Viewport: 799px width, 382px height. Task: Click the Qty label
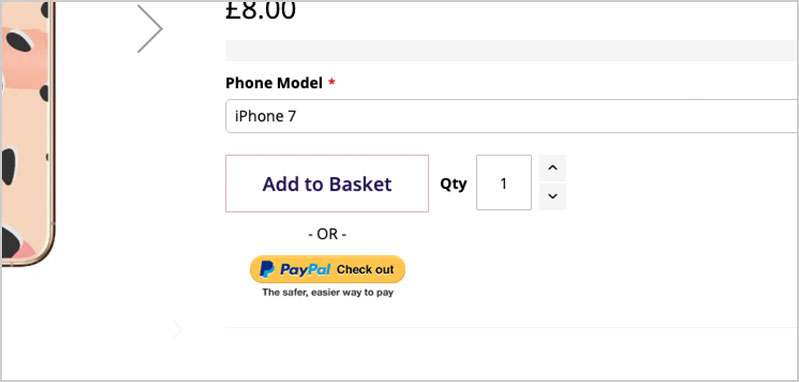coord(454,184)
